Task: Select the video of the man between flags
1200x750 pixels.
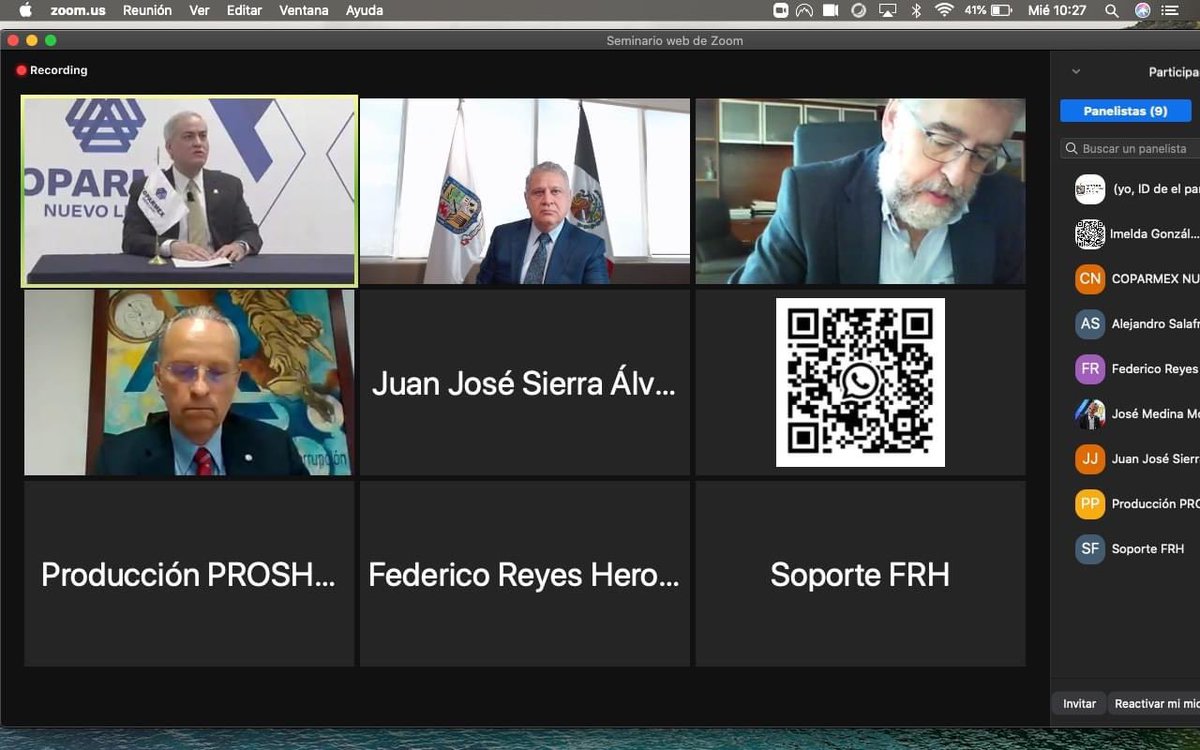Action: pyautogui.click(x=525, y=191)
